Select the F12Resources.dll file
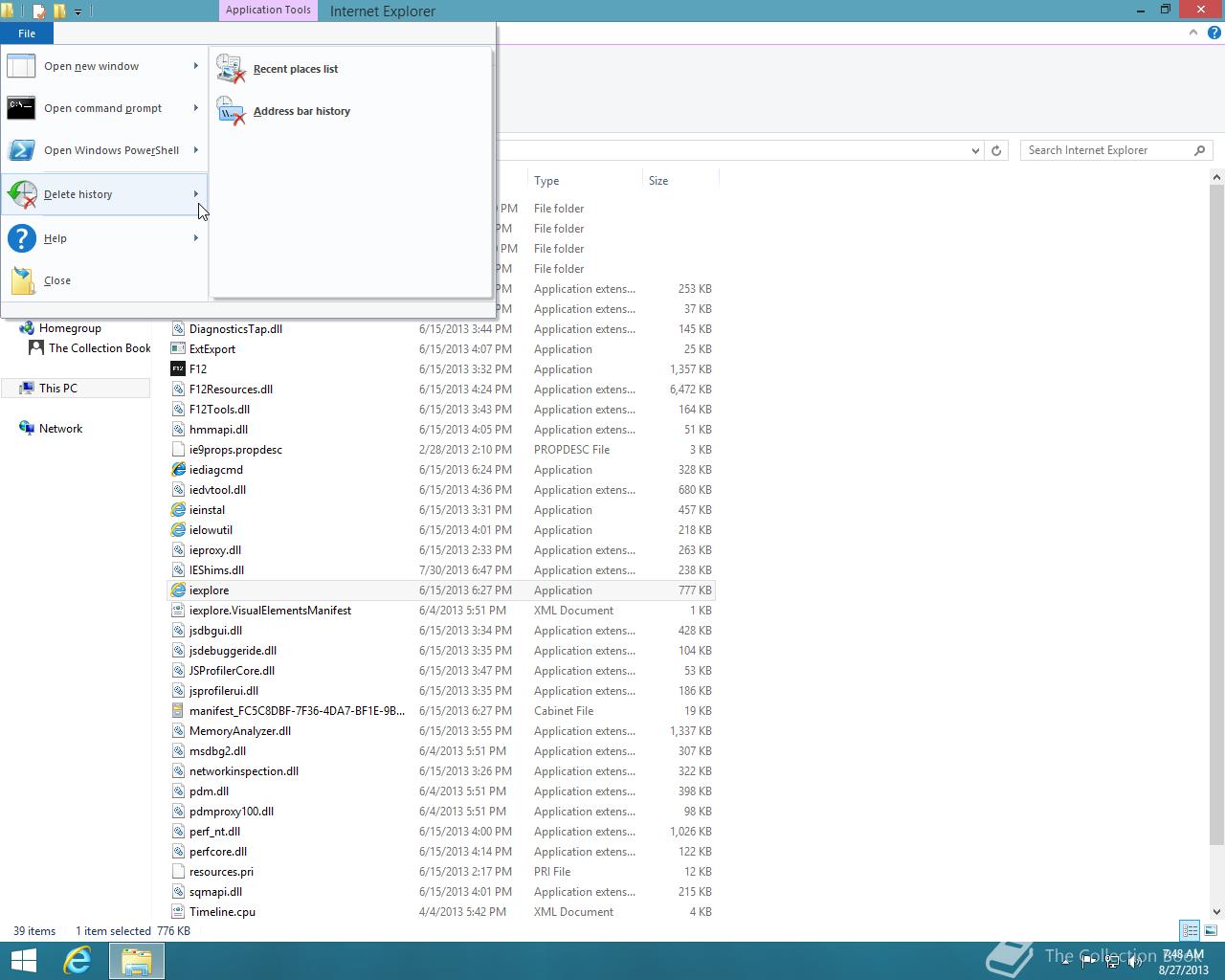This screenshot has width=1225, height=980. click(441, 390)
